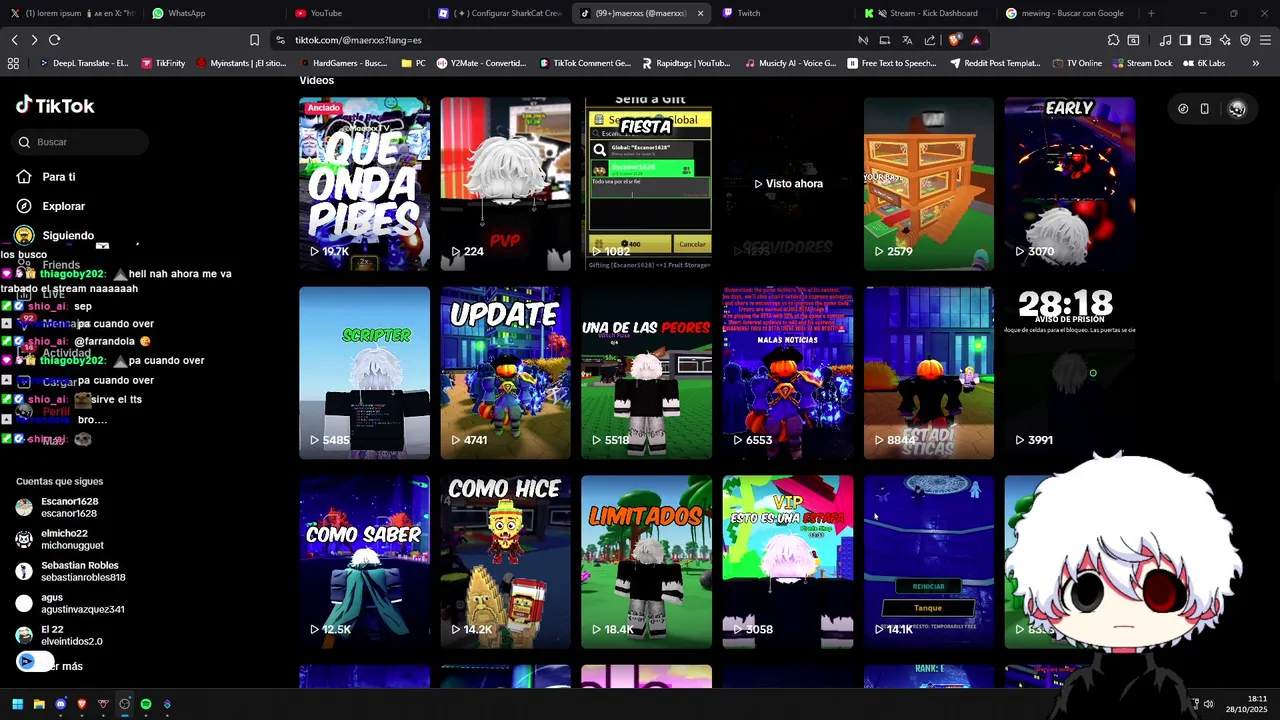Open the UPDATE video with 4741 views

(505, 373)
